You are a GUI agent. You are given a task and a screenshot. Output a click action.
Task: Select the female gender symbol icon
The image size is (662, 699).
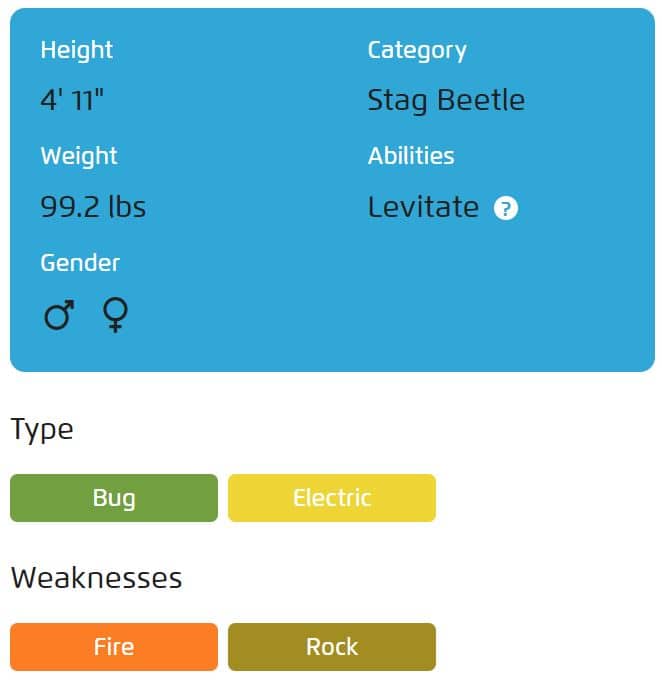(x=115, y=314)
